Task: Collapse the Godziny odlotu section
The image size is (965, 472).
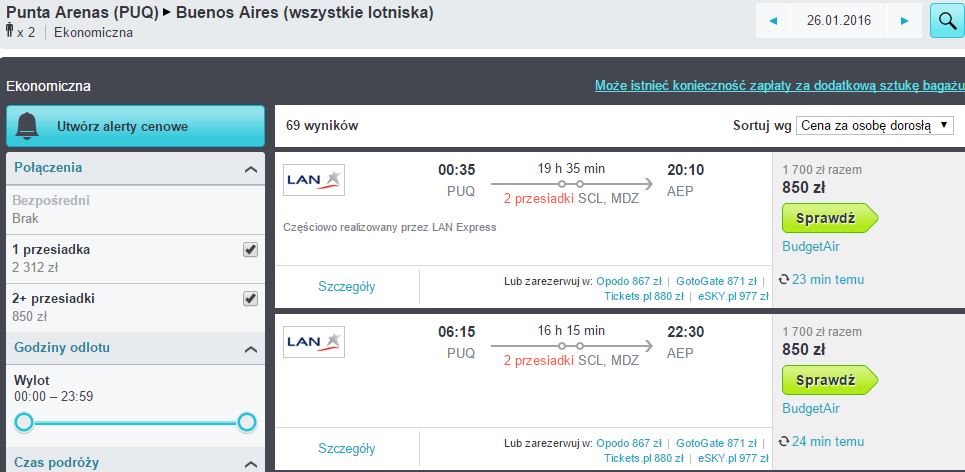Action: (x=250, y=349)
